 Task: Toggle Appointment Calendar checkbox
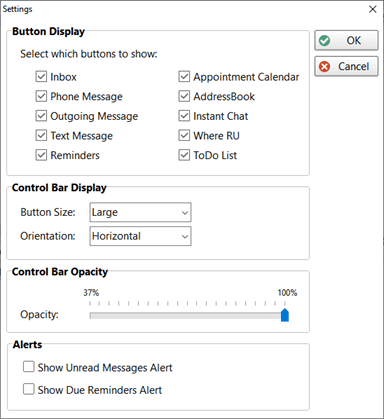(x=184, y=77)
